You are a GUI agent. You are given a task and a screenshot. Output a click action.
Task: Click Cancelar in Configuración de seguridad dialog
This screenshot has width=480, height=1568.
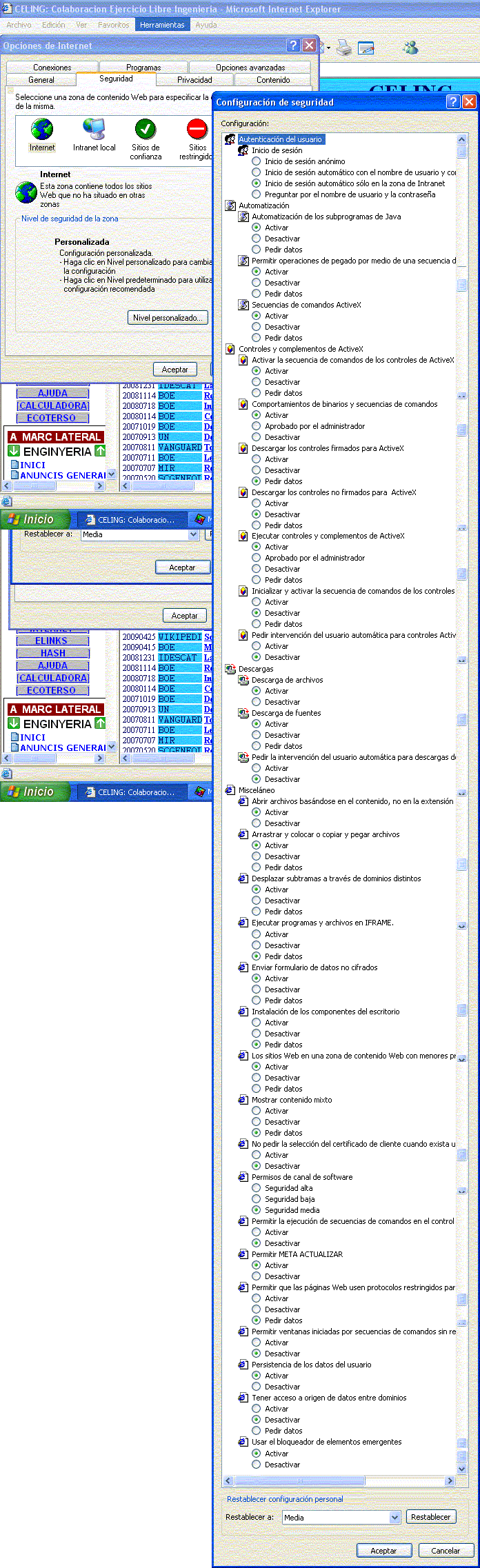click(x=446, y=1550)
